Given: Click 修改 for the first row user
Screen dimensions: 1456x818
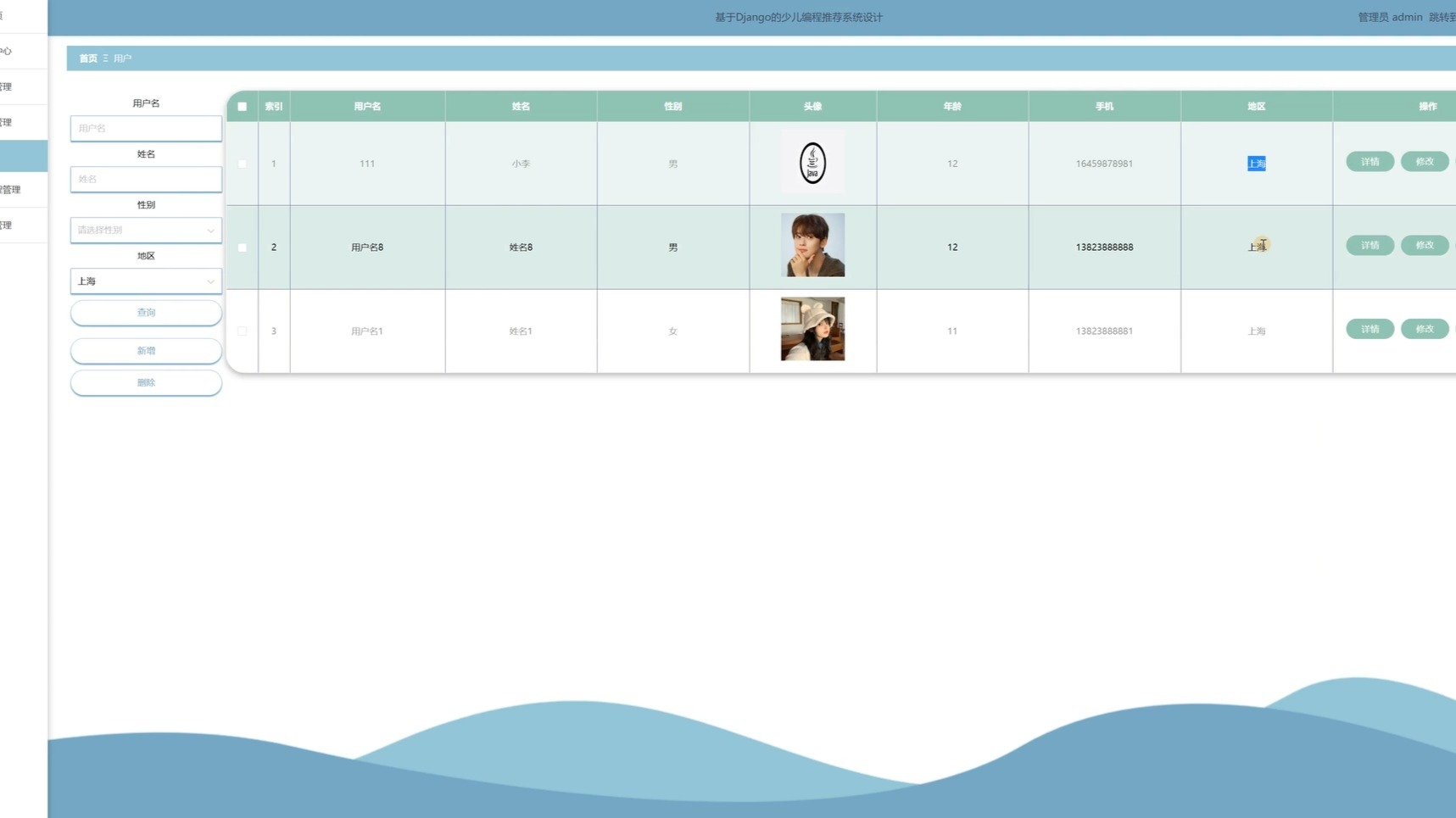Looking at the screenshot, I should 1424,162.
